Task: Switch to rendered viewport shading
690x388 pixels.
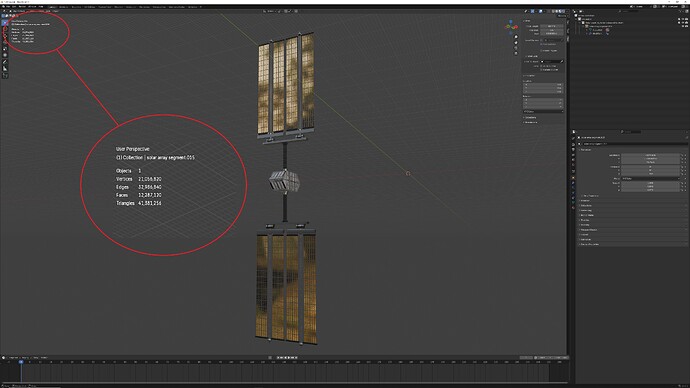Action: click(563, 11)
